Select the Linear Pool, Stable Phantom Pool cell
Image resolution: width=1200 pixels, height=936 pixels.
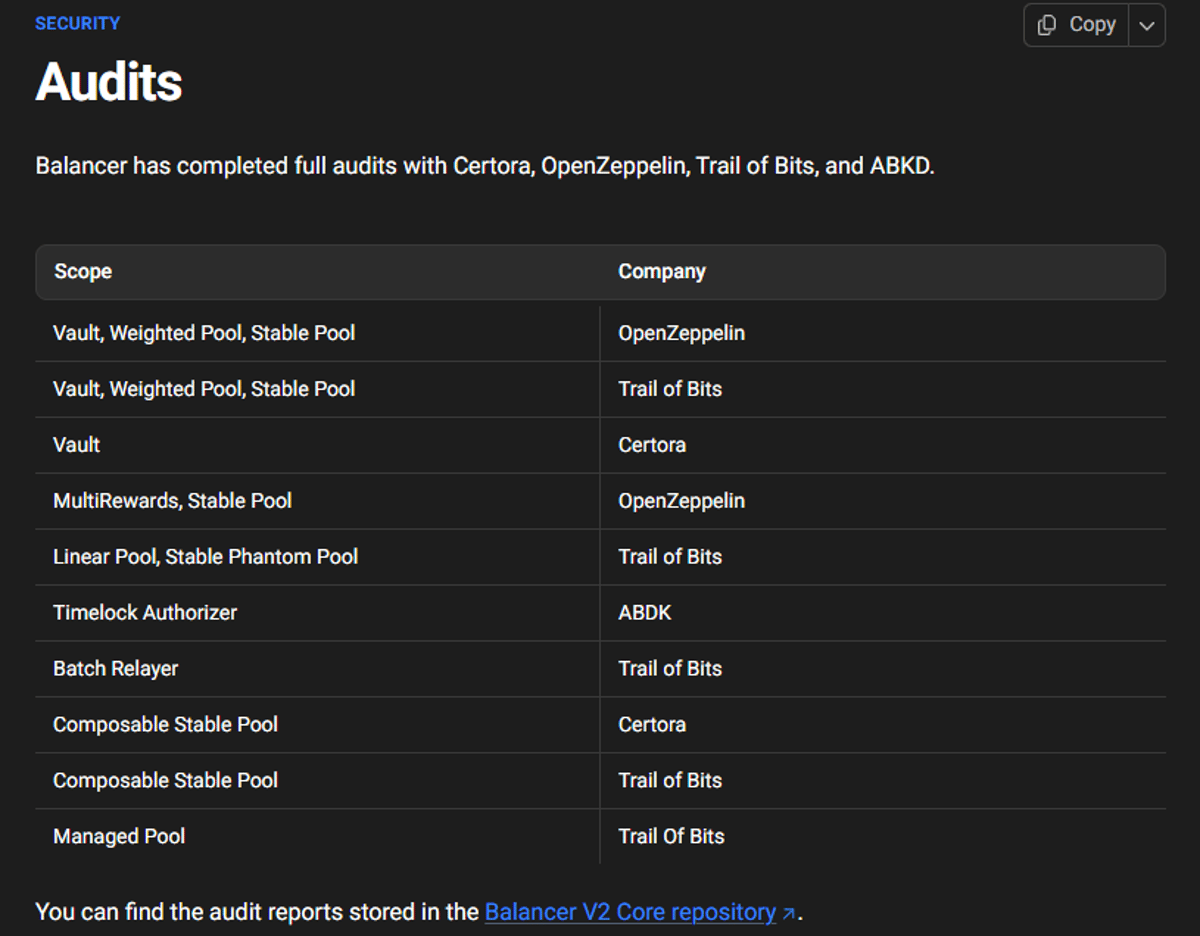tap(205, 557)
